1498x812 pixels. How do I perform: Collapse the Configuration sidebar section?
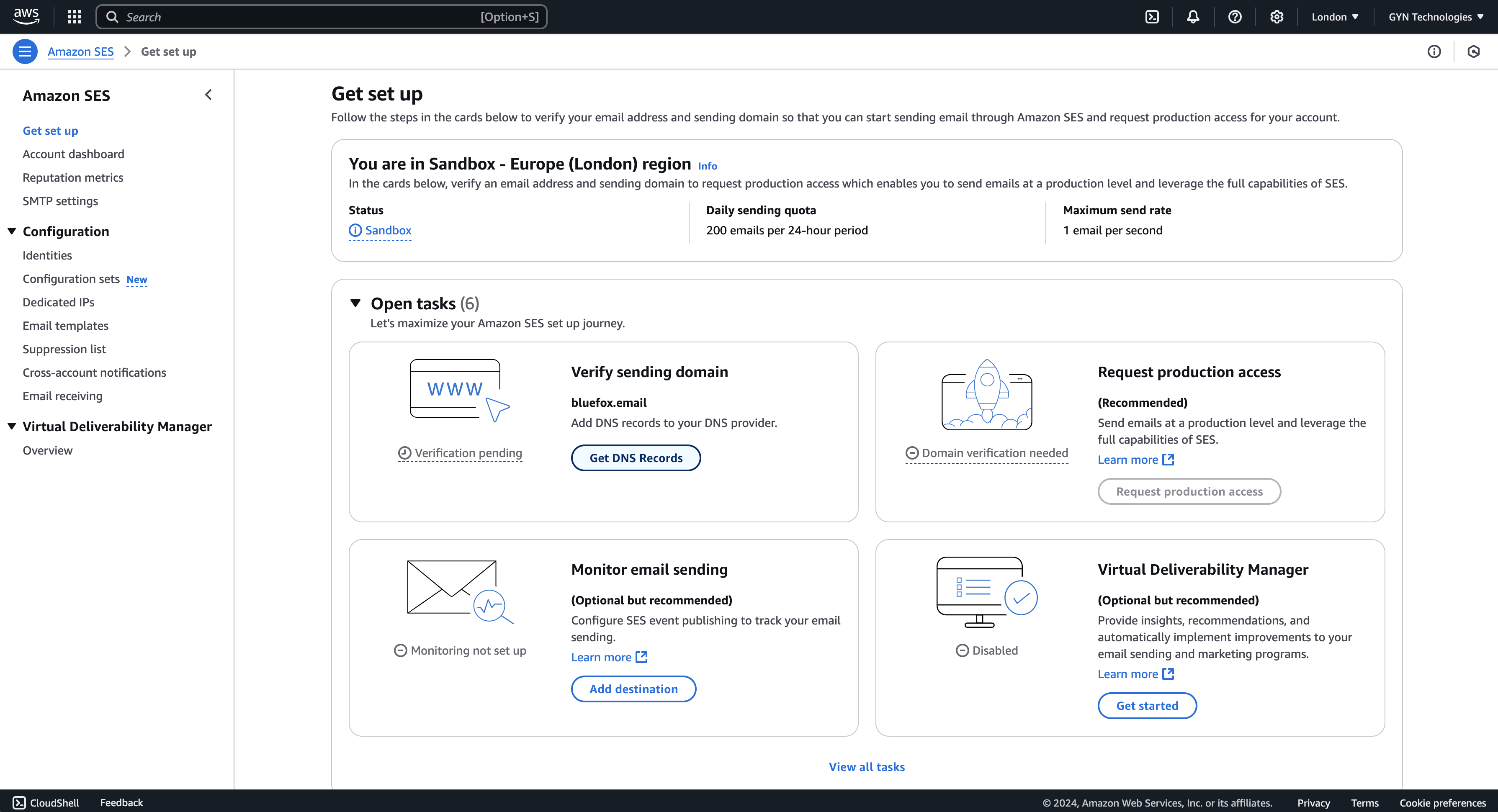point(12,231)
